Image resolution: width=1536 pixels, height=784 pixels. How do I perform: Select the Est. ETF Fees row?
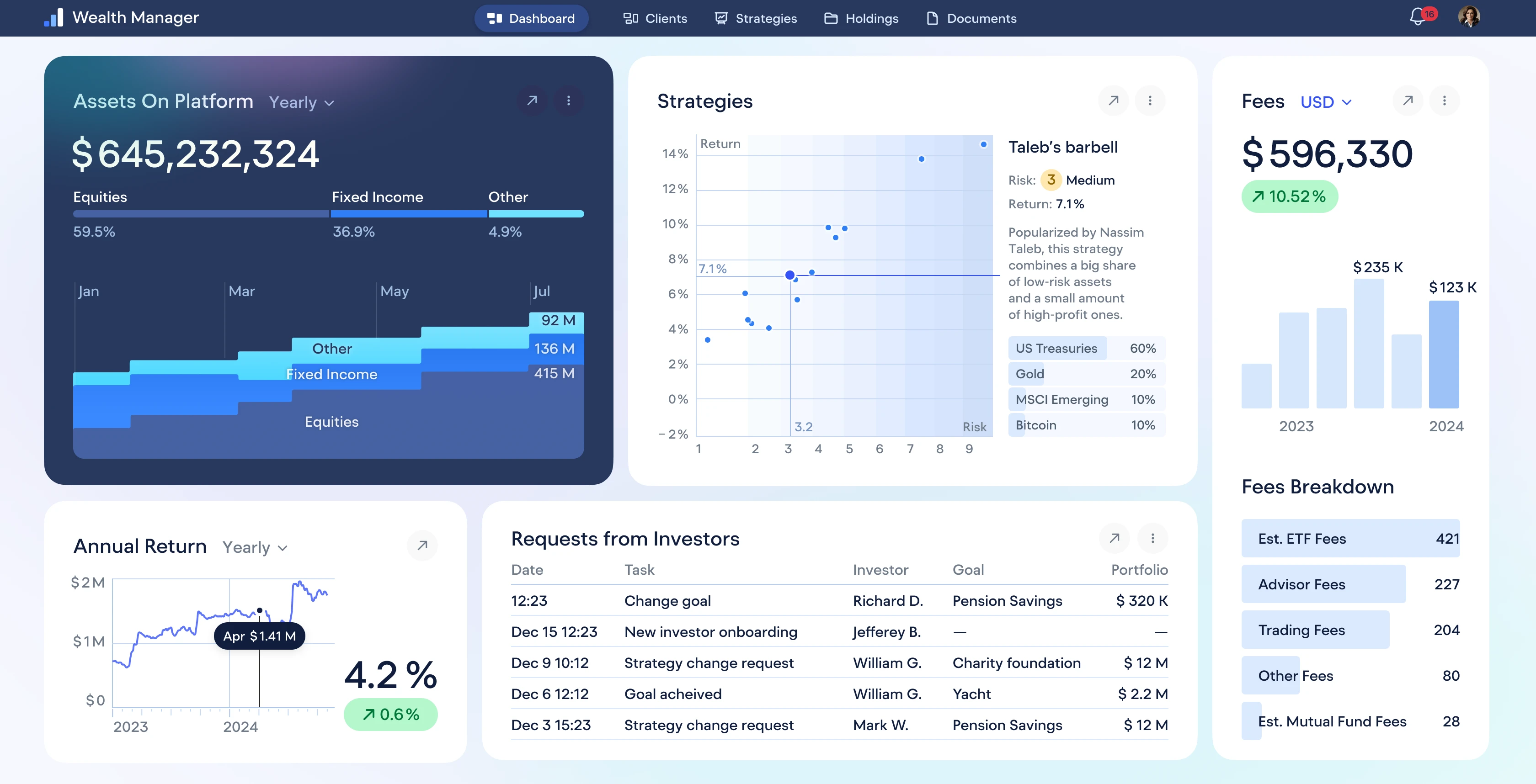point(1350,539)
